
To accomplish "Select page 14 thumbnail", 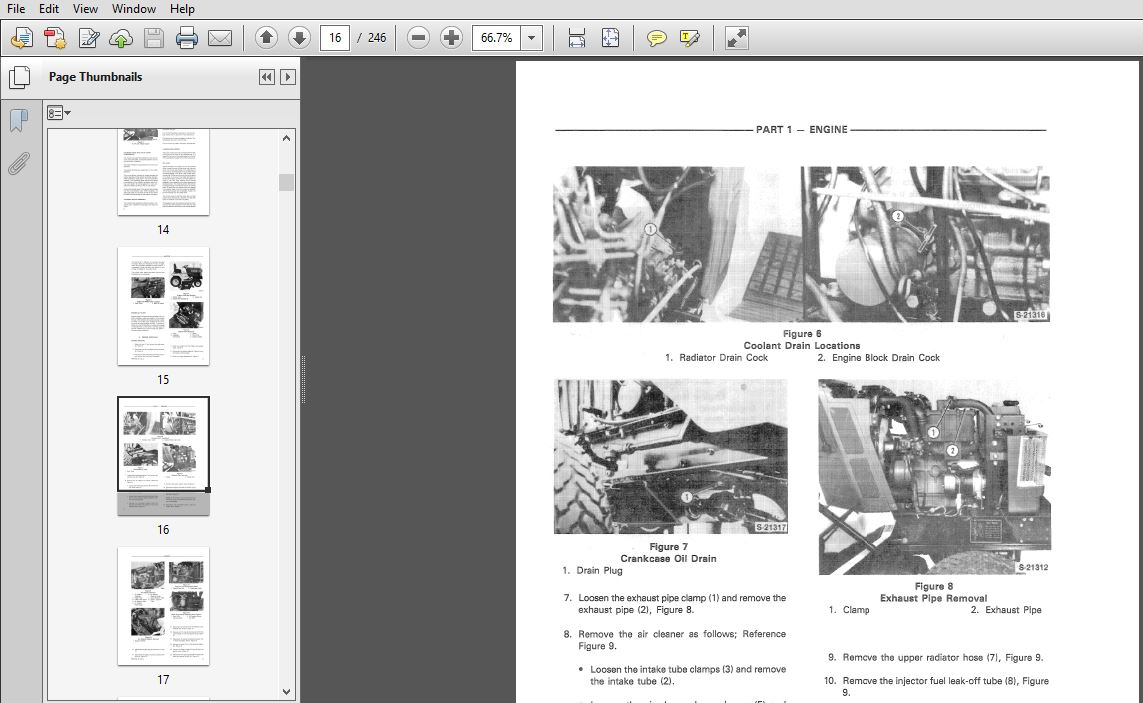I will (163, 172).
